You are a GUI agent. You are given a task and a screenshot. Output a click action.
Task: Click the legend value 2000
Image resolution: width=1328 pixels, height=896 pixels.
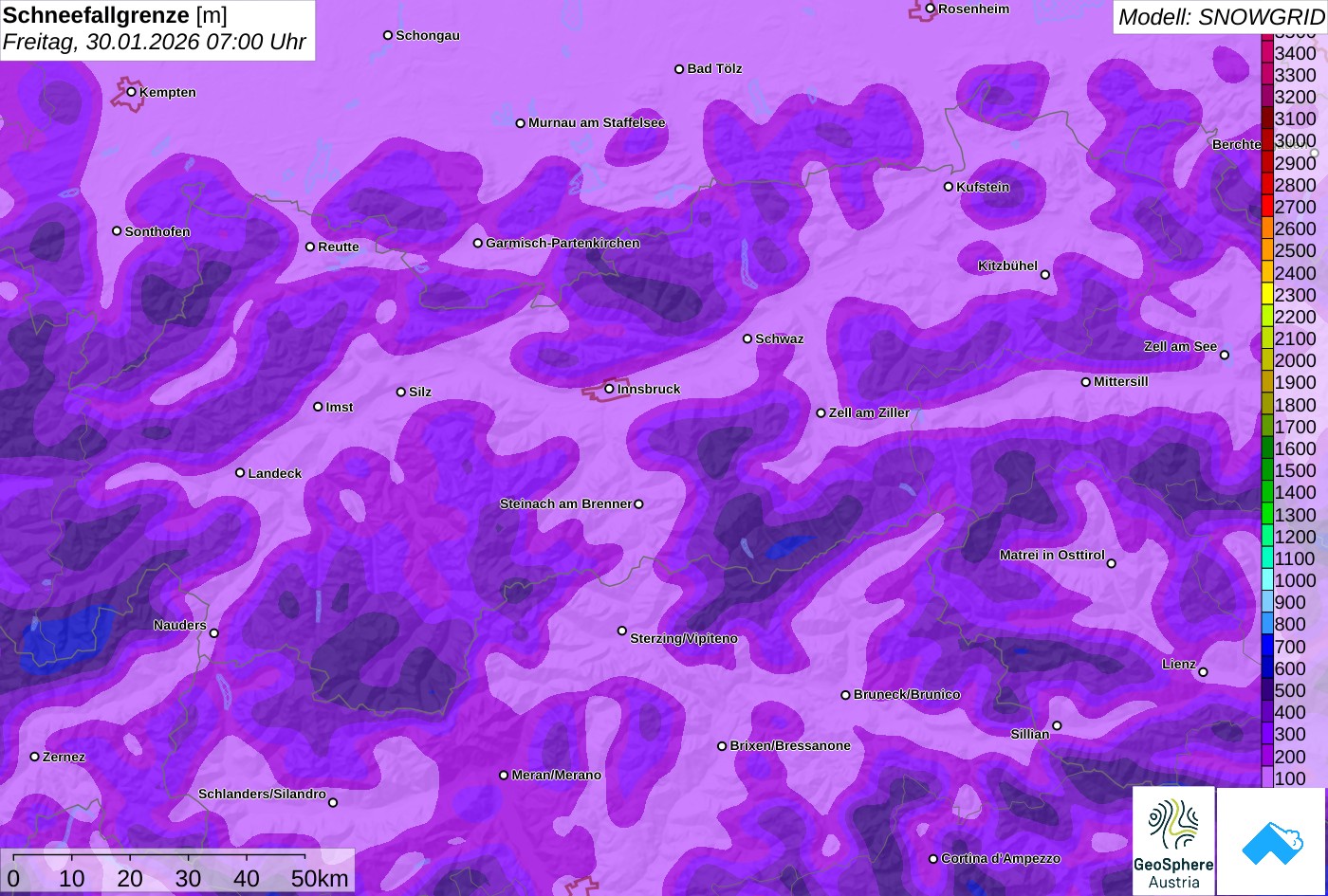(1296, 360)
